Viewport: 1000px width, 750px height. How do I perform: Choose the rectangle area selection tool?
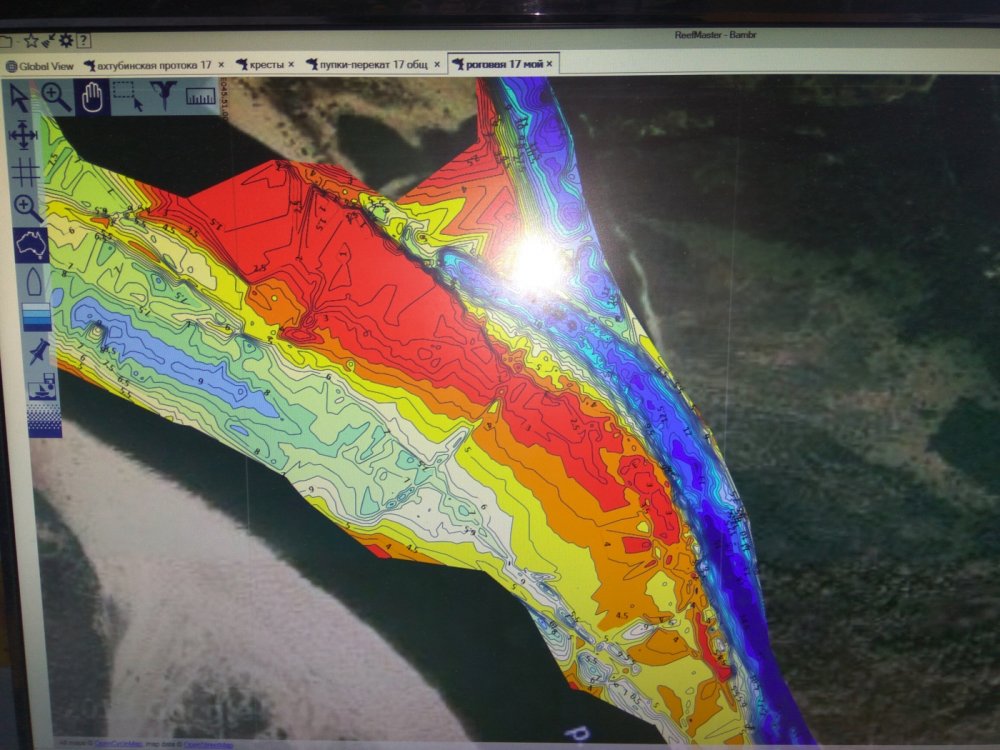[127, 97]
